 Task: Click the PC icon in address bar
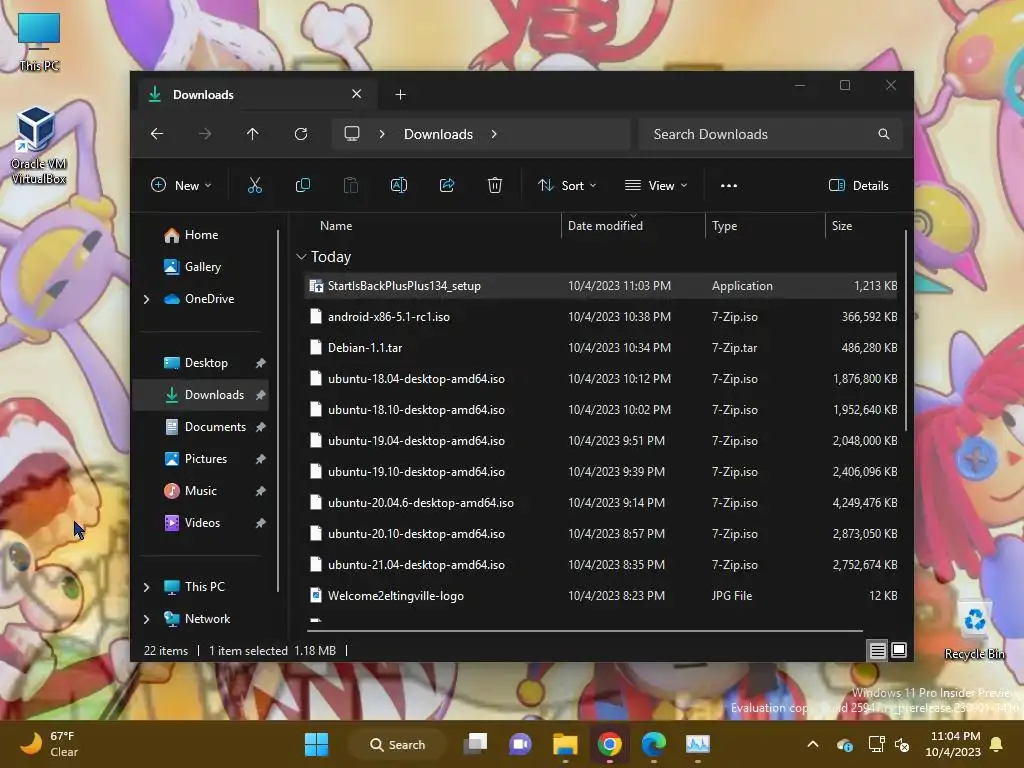[x=352, y=134]
